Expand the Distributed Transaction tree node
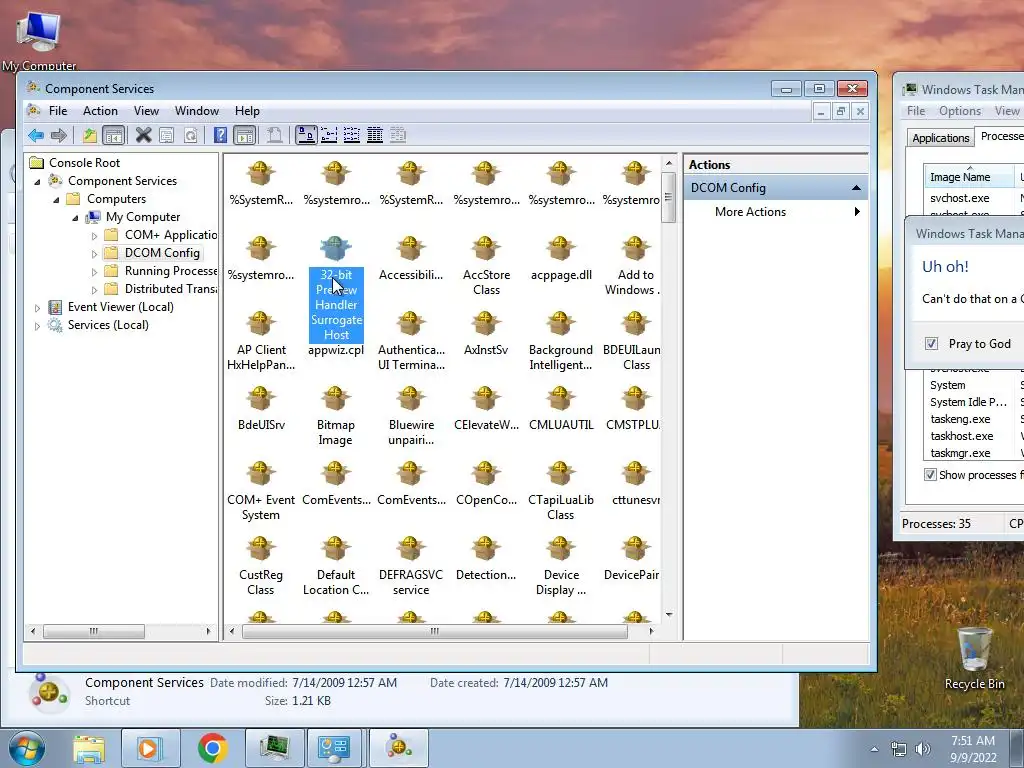The height and width of the screenshot is (768, 1024). point(94,289)
